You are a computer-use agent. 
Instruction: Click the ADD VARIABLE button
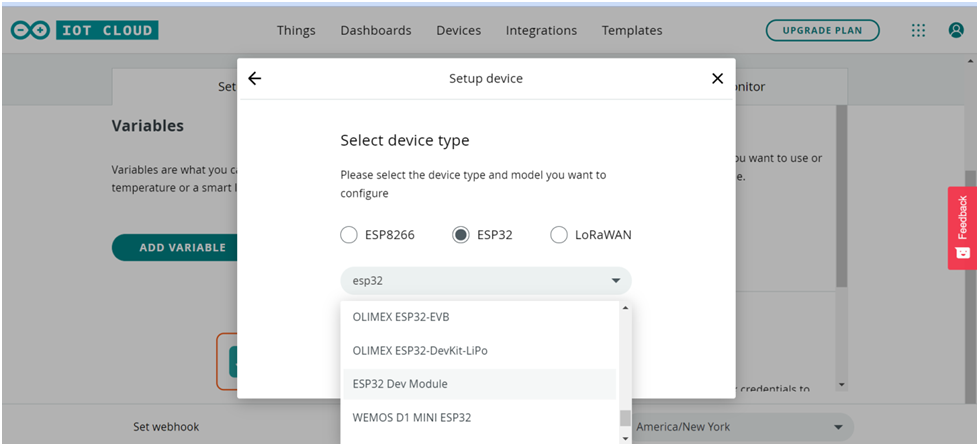[x=175, y=248]
